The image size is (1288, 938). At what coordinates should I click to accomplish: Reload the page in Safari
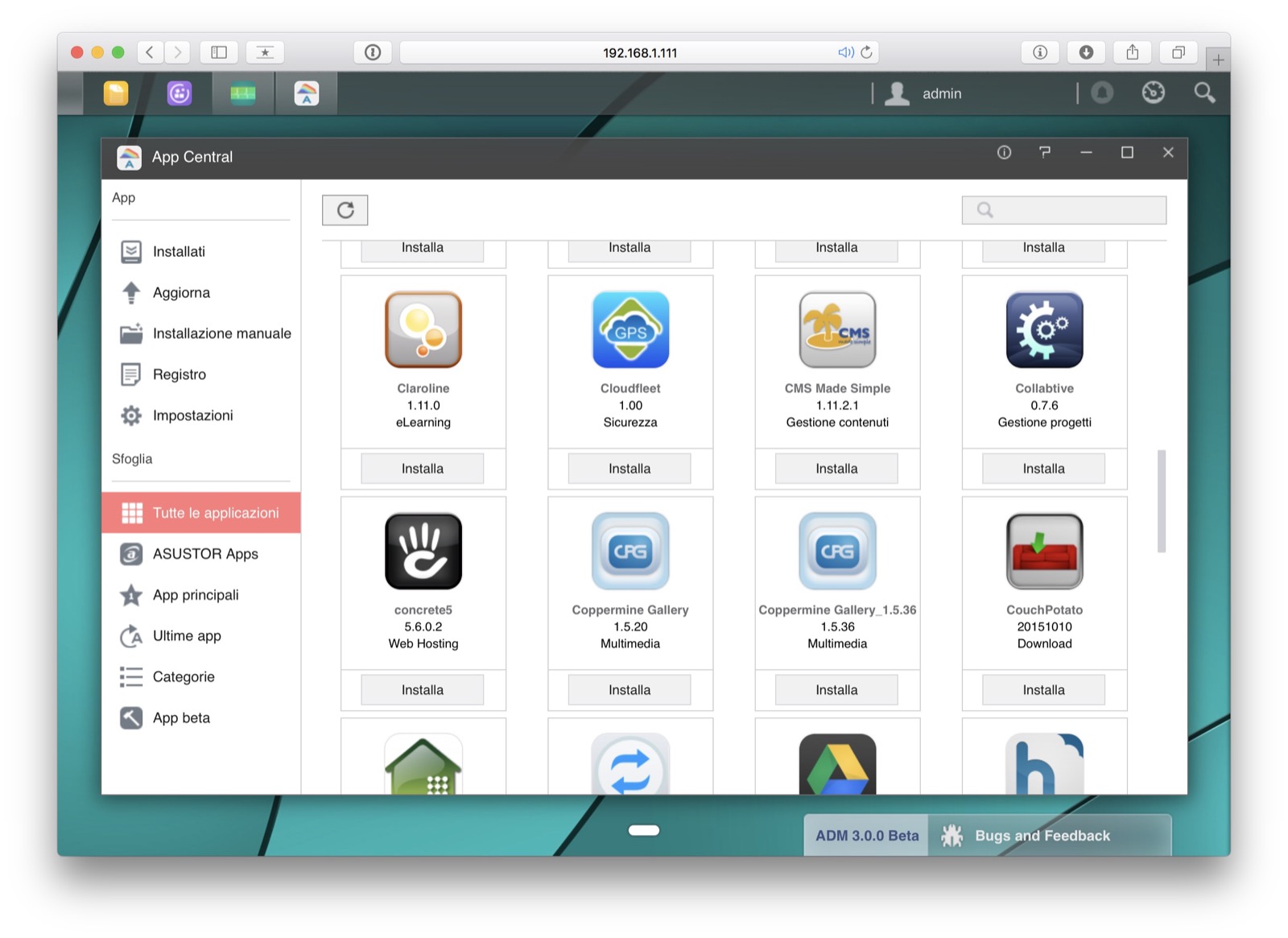pos(866,52)
